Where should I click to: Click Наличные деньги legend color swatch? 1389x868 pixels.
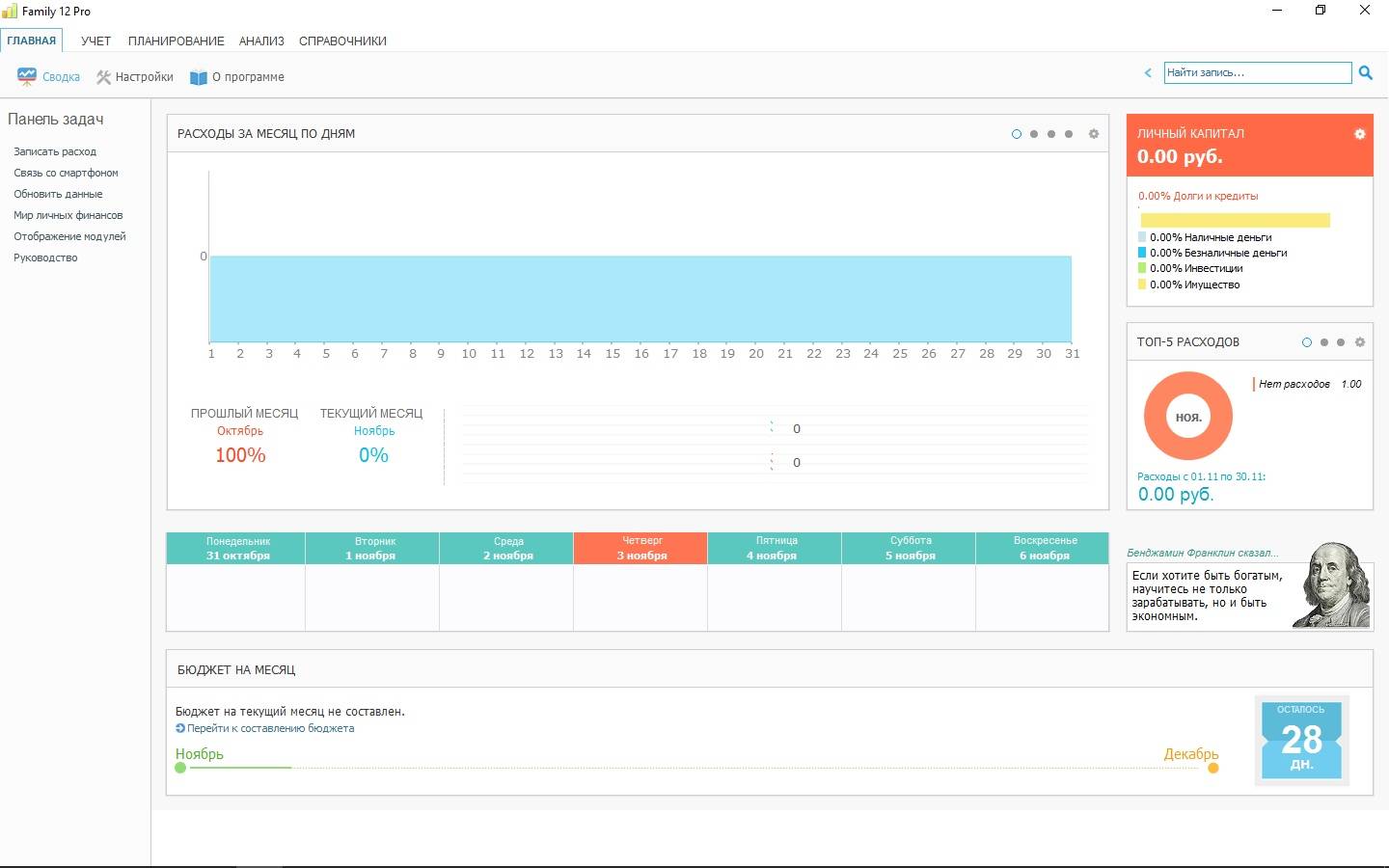(x=1142, y=237)
